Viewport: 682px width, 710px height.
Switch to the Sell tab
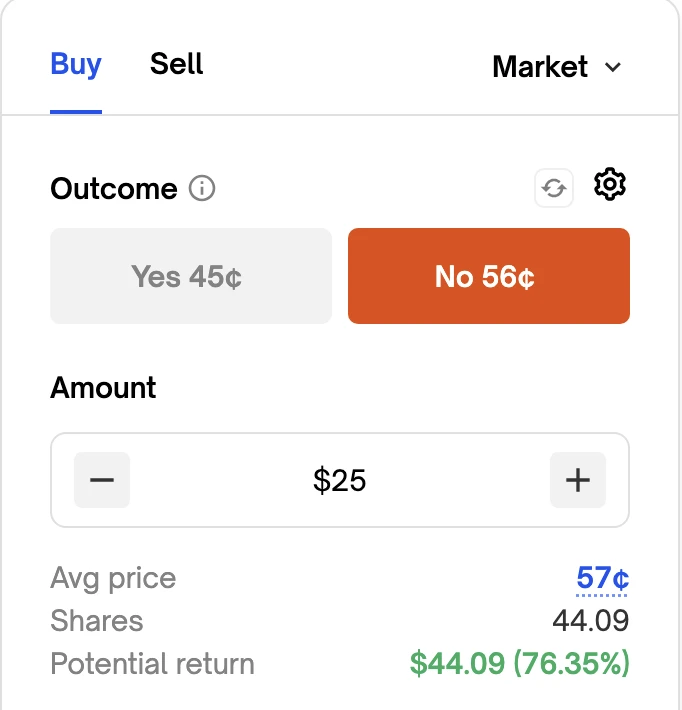tap(177, 65)
